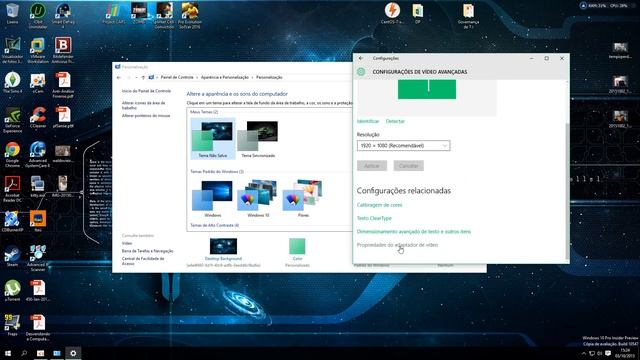Viewport: 640px width, 360px height.
Task: Open the Resolução dropdown showing 1920 × 1080
Action: (403, 146)
